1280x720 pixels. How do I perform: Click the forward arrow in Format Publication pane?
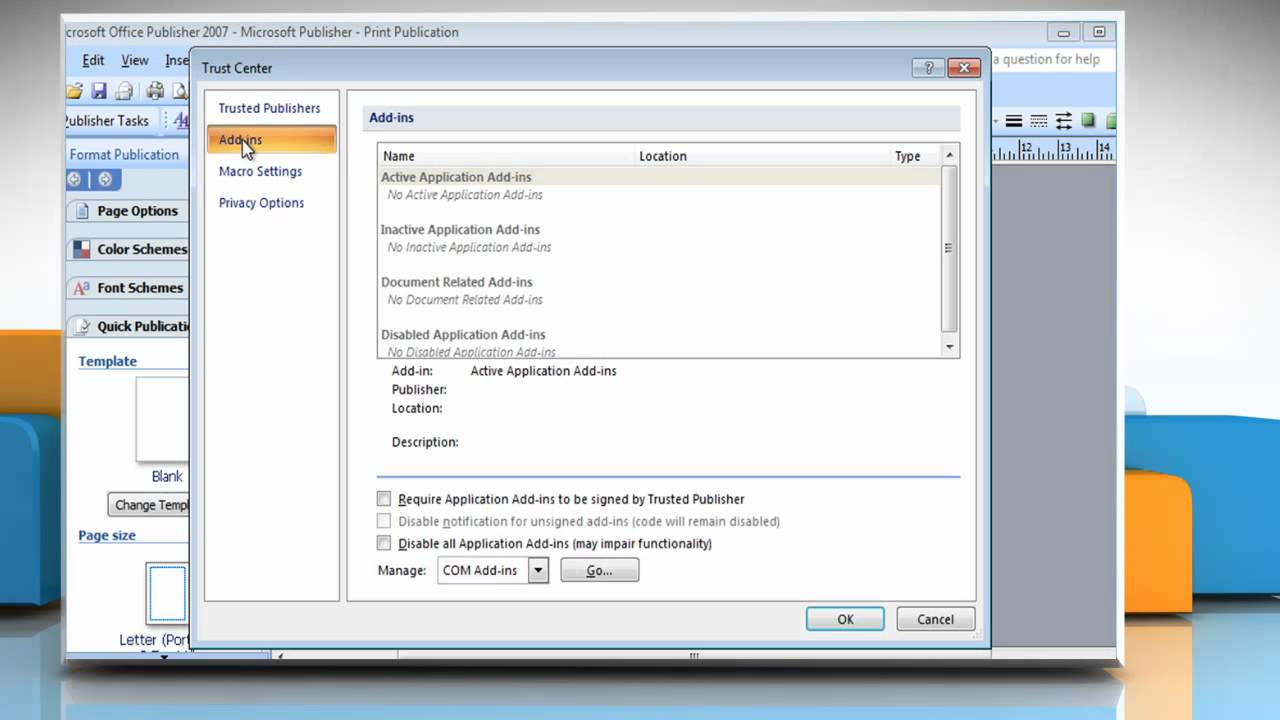(x=105, y=180)
